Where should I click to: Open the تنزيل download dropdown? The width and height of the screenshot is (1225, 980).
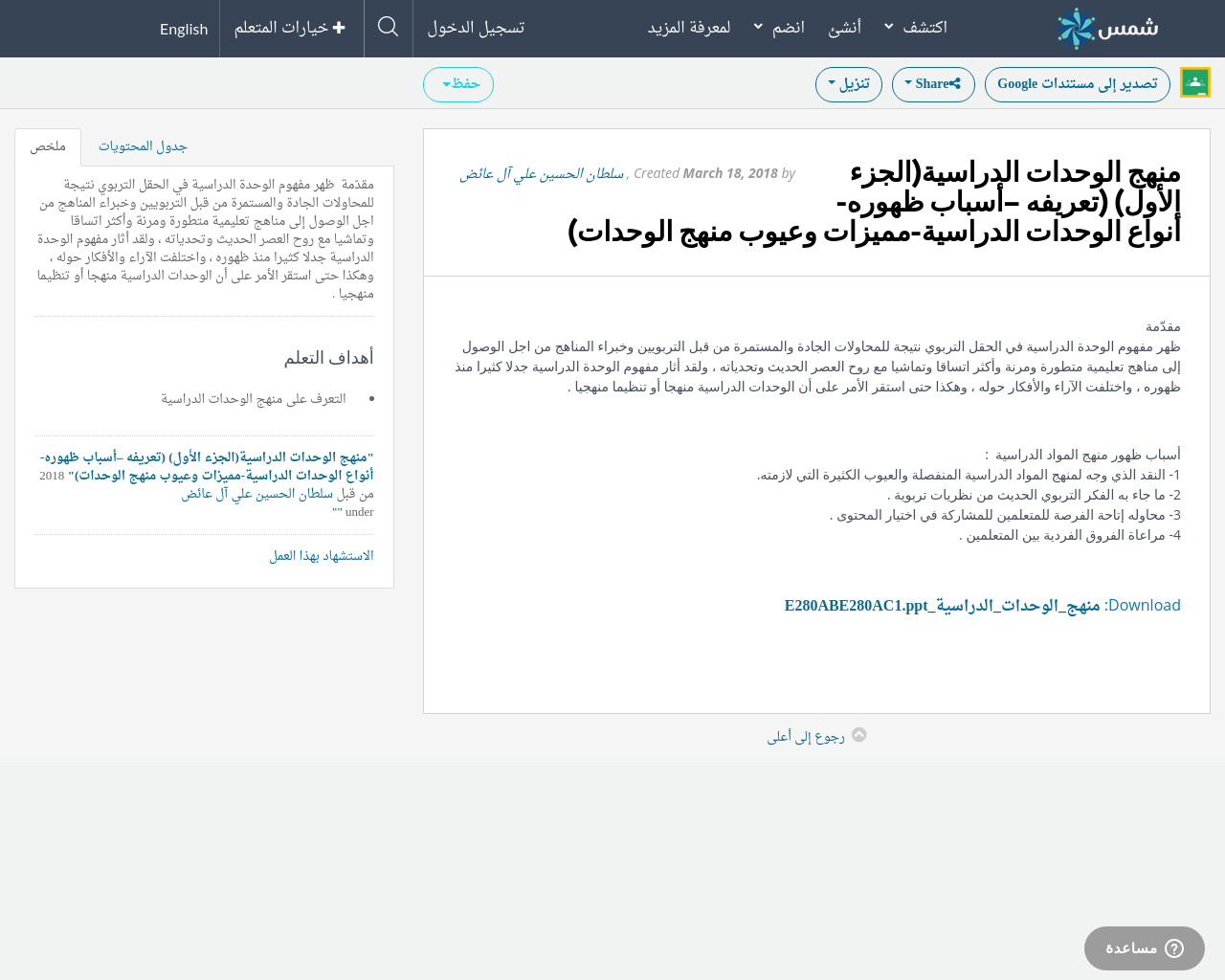pyautogui.click(x=849, y=84)
